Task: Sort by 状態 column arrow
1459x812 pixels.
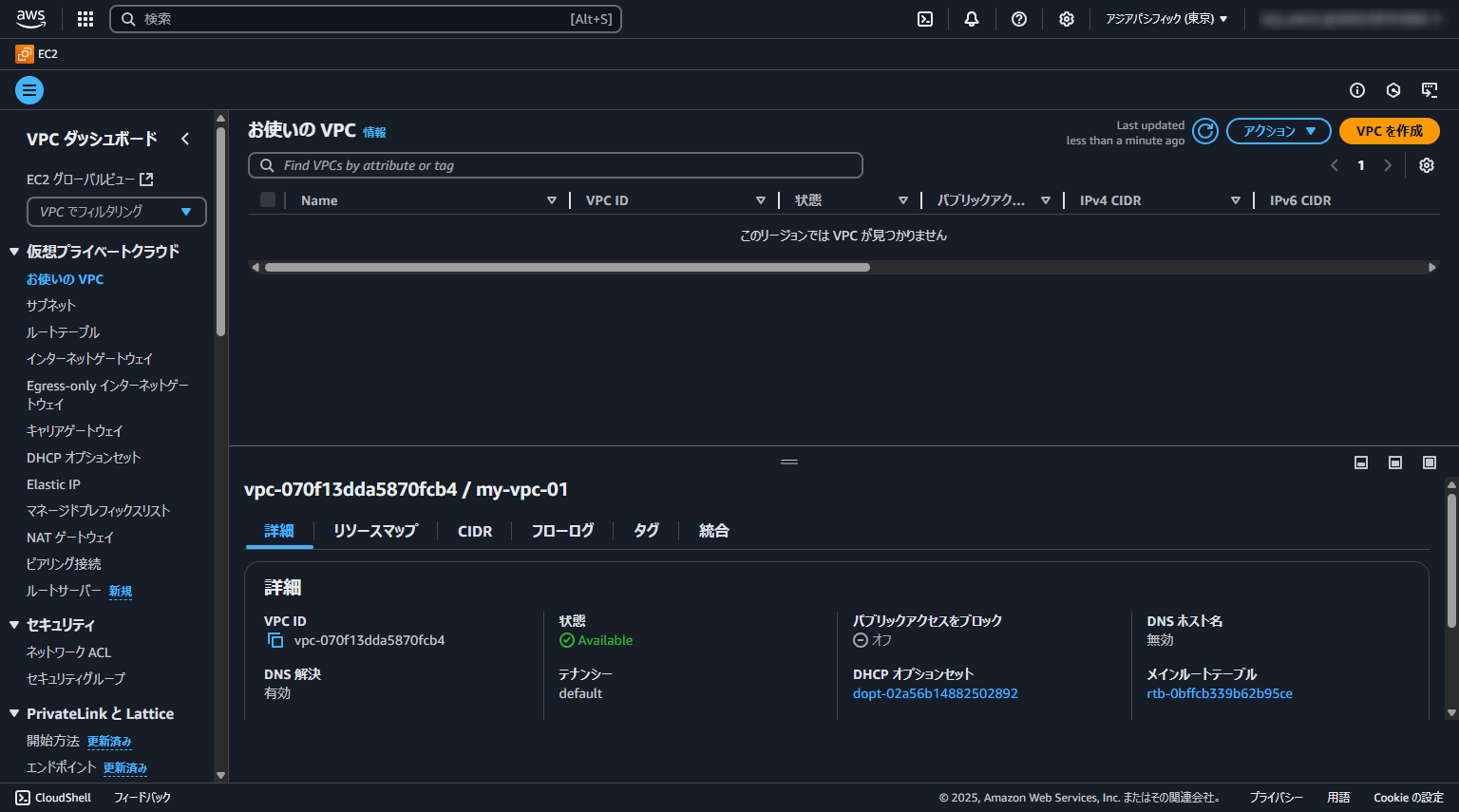Action: 903,200
